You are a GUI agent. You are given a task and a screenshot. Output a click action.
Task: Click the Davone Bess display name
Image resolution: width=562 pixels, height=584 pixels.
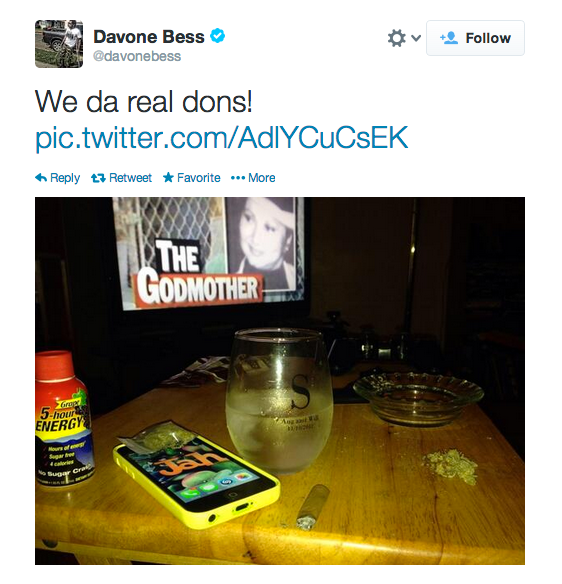149,36
